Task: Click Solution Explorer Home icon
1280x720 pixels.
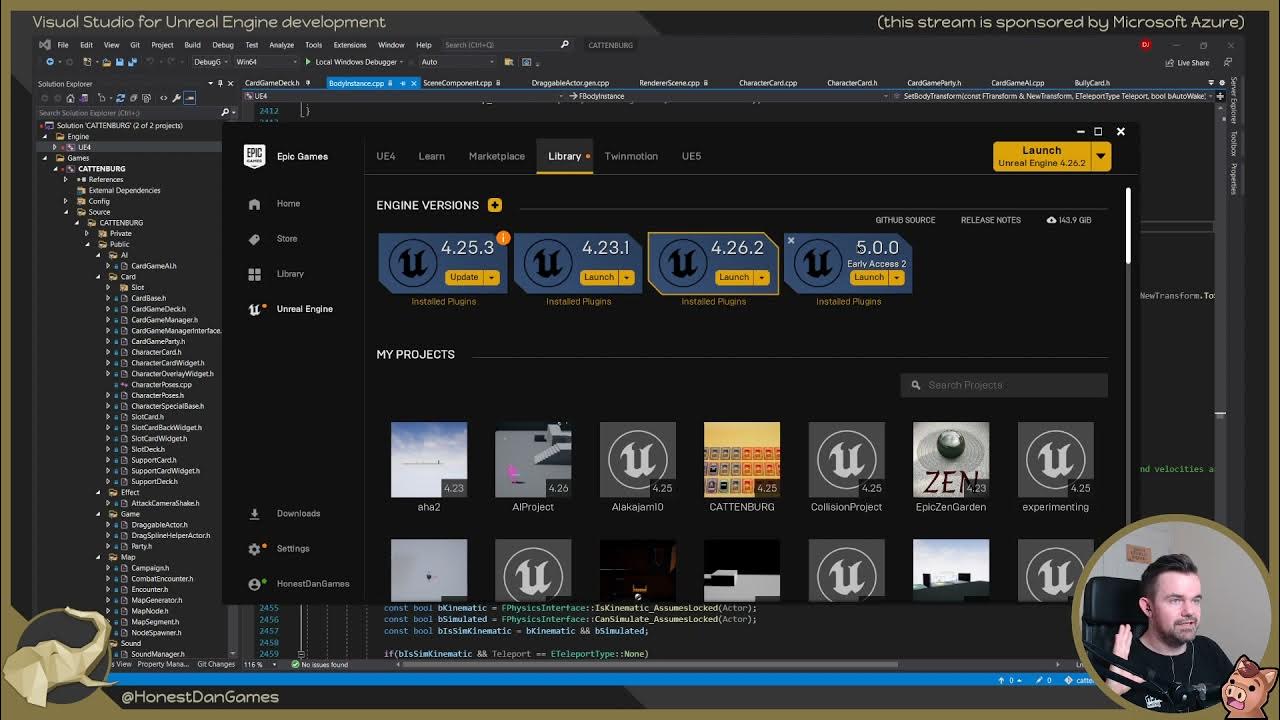Action: click(x=70, y=98)
